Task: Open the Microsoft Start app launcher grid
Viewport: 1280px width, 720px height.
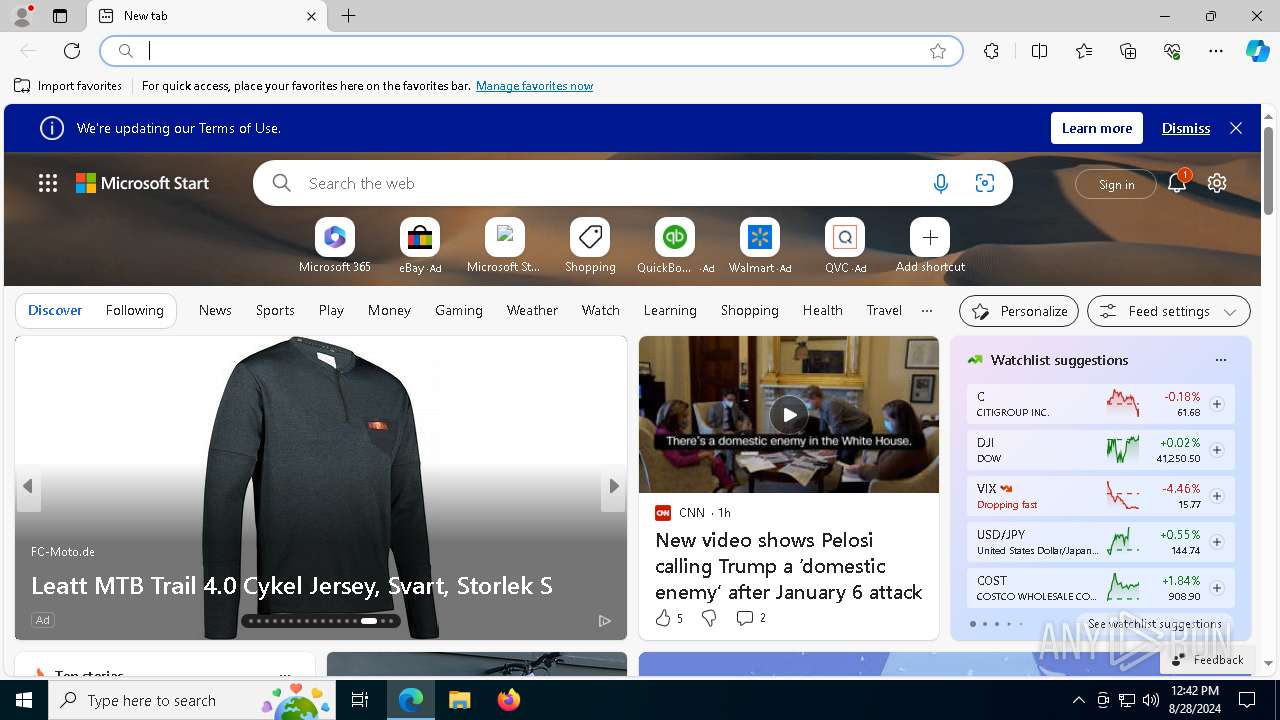Action: 48,183
